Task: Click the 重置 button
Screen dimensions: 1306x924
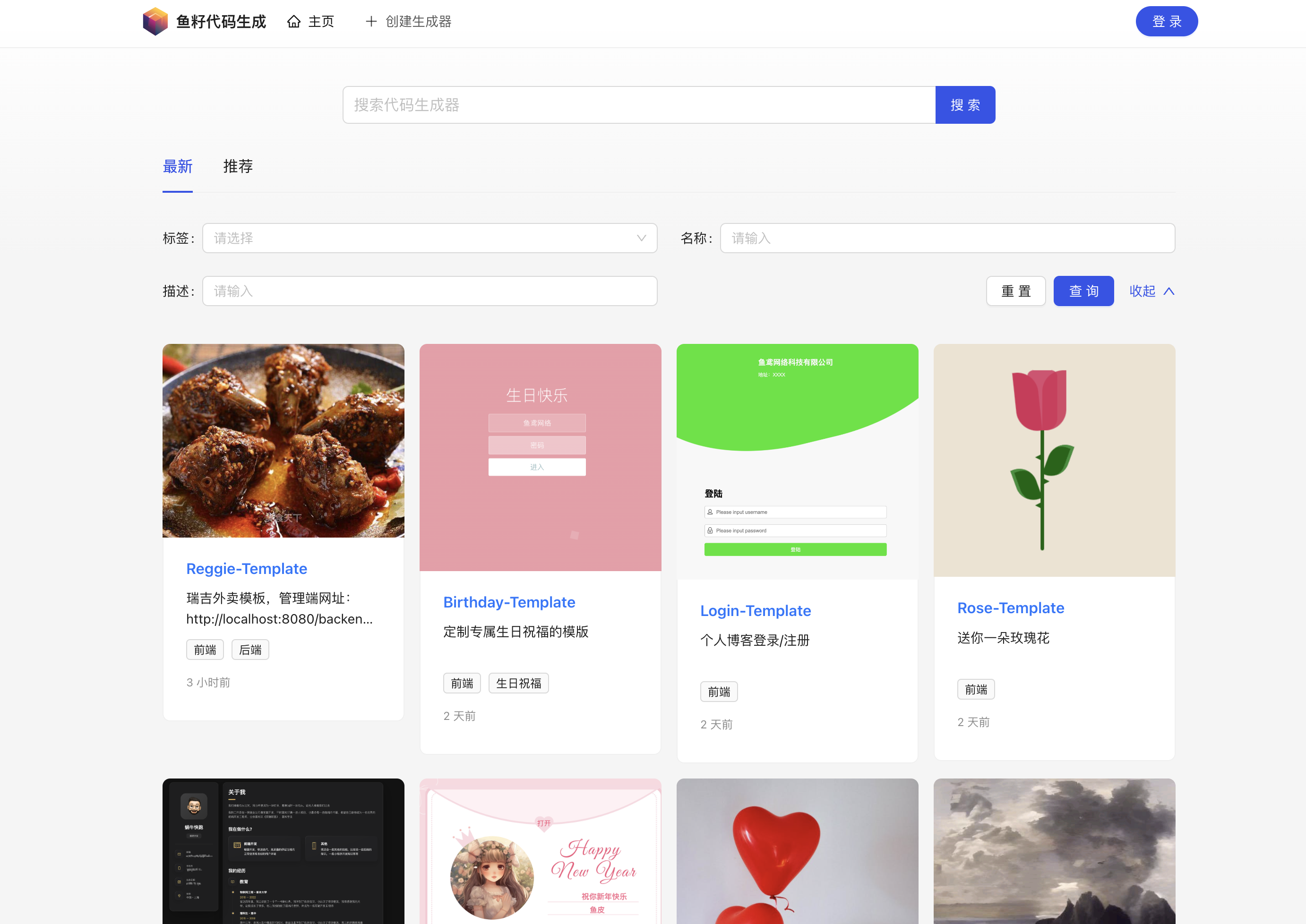Action: click(x=1015, y=291)
